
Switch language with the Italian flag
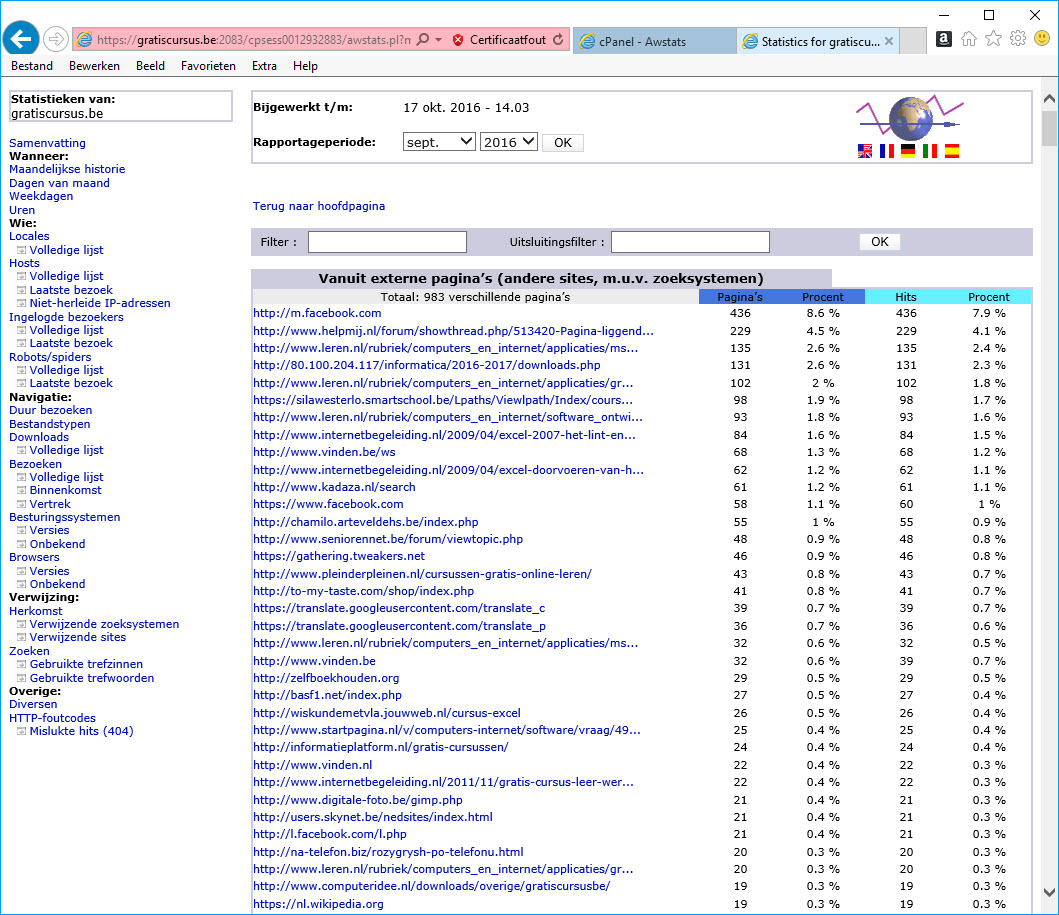(x=930, y=151)
